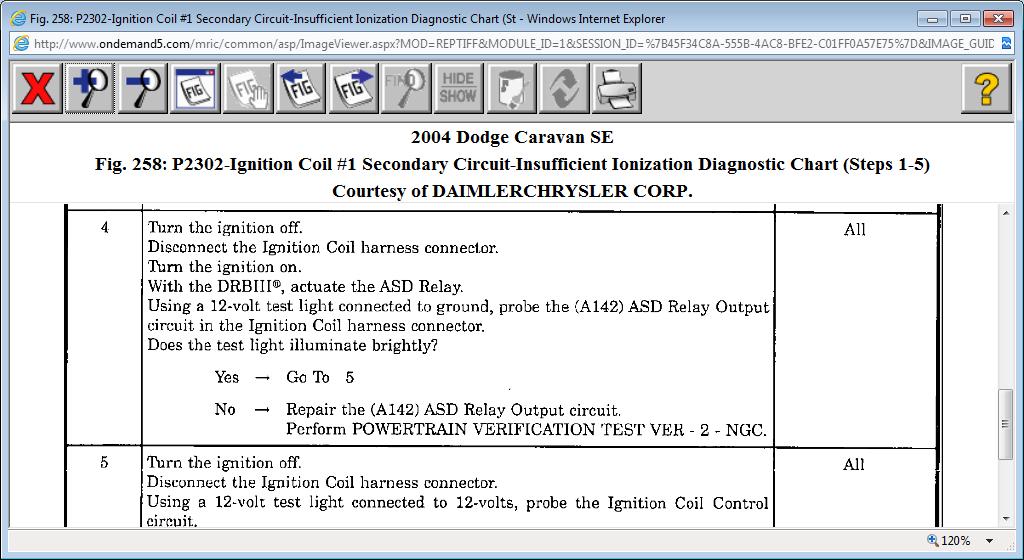
Task: Click 'Turn the ignition off.' in step 5
Action: 224,463
